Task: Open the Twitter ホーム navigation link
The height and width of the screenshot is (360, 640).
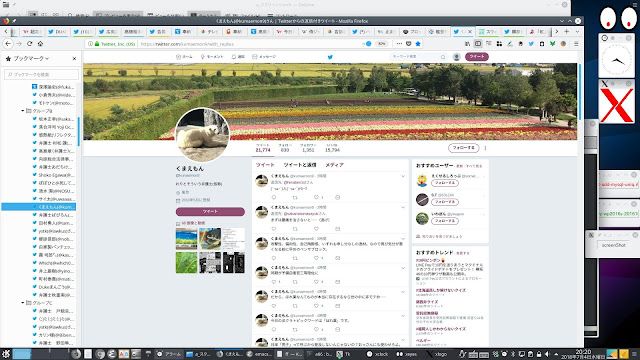Action: click(x=184, y=57)
